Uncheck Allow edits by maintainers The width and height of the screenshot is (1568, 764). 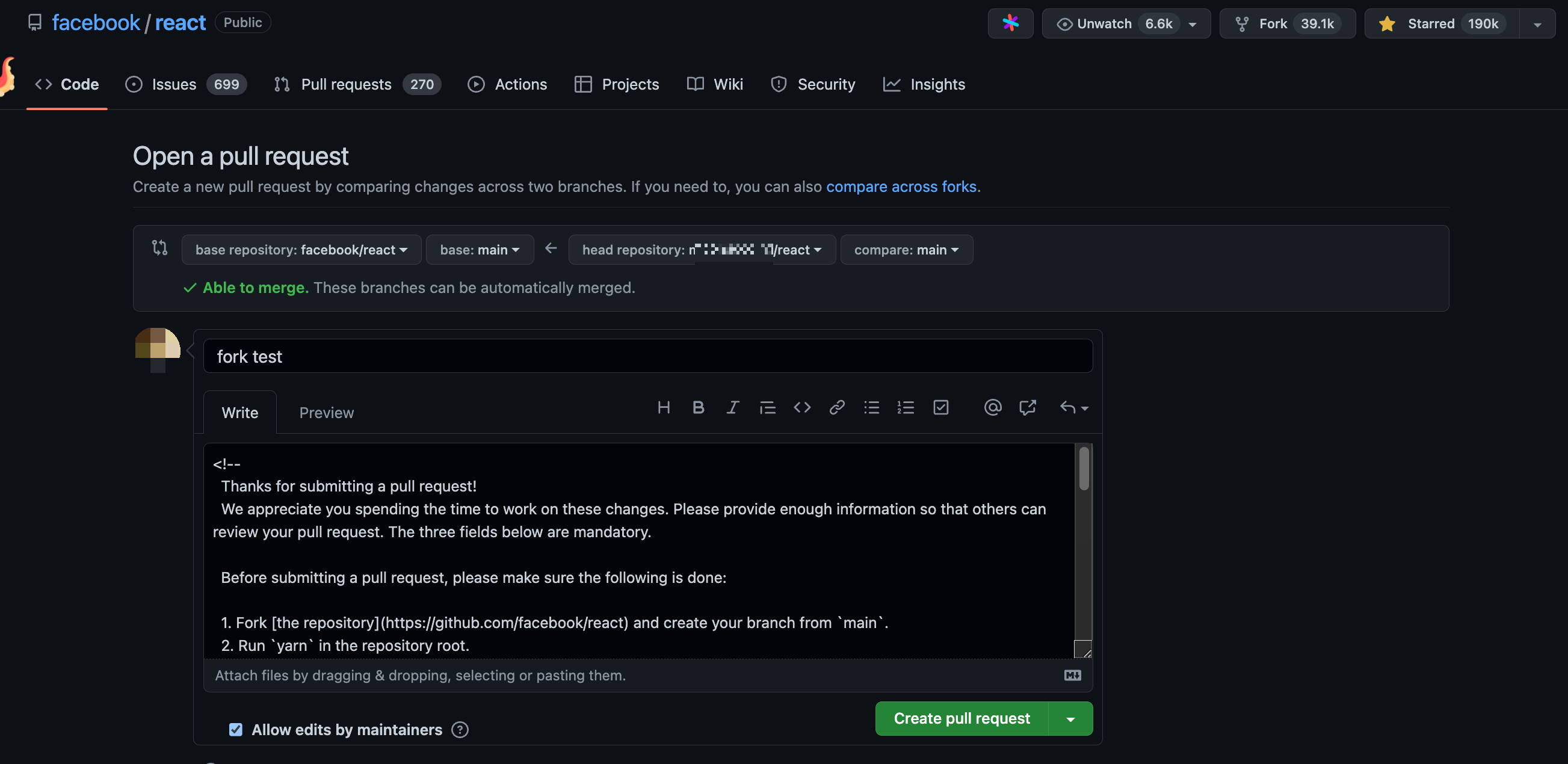point(236,729)
